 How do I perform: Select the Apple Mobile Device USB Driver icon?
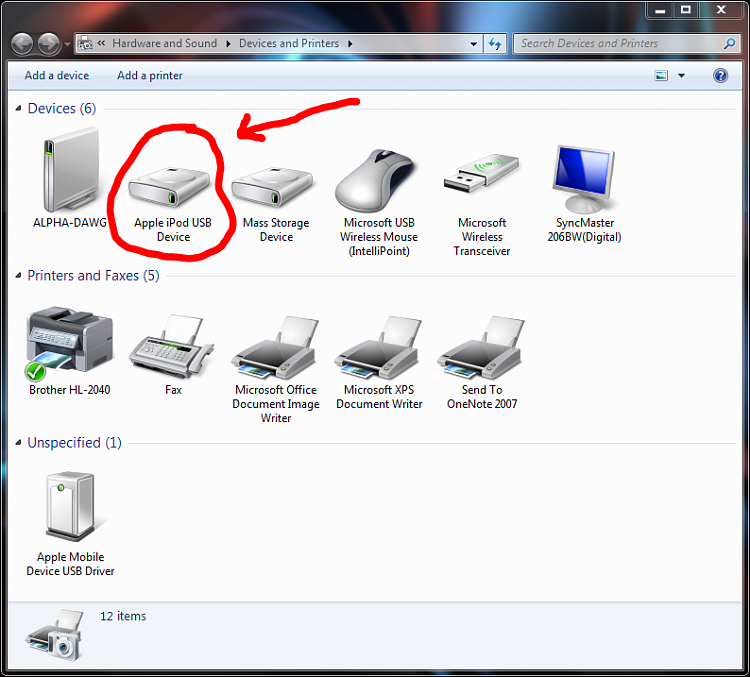70,507
